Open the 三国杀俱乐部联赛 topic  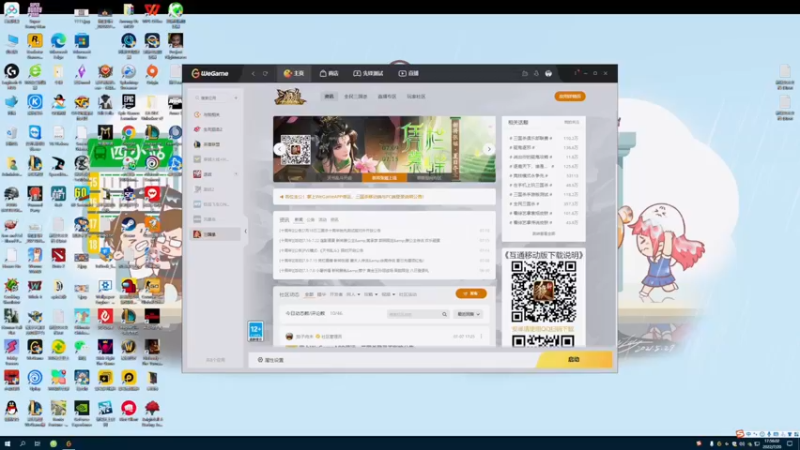[531, 138]
